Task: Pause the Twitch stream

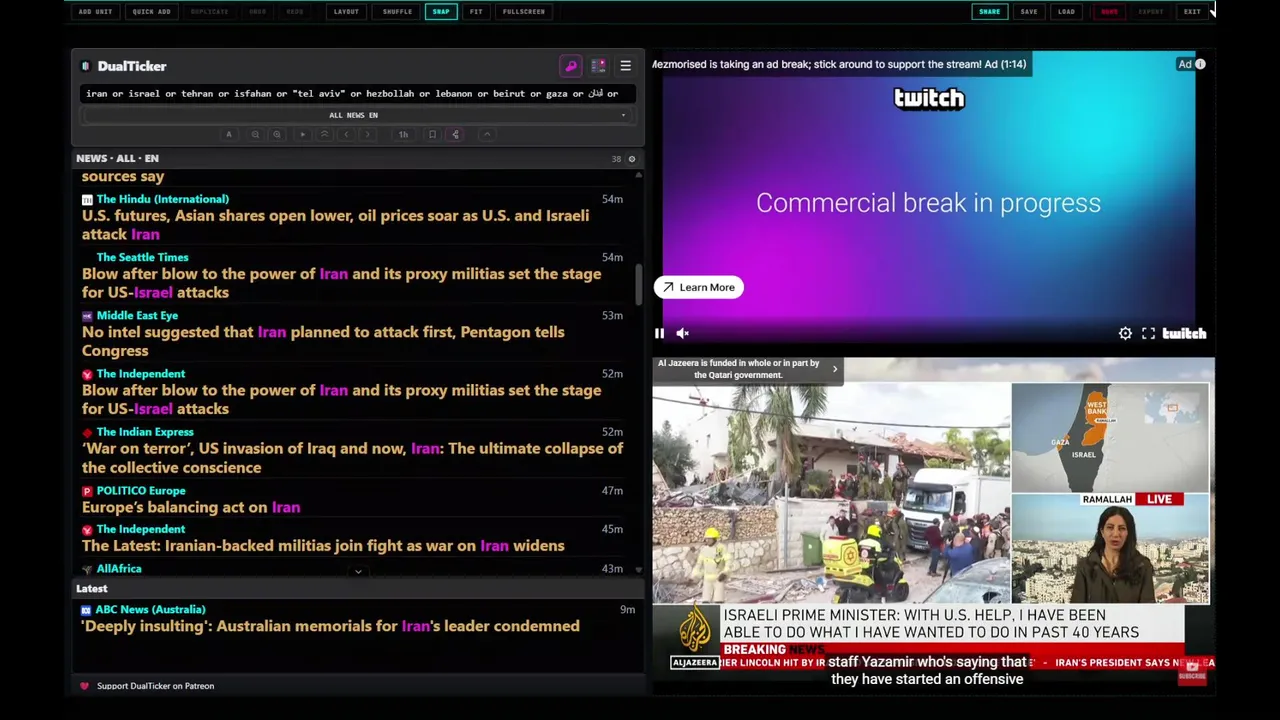Action: 659,334
